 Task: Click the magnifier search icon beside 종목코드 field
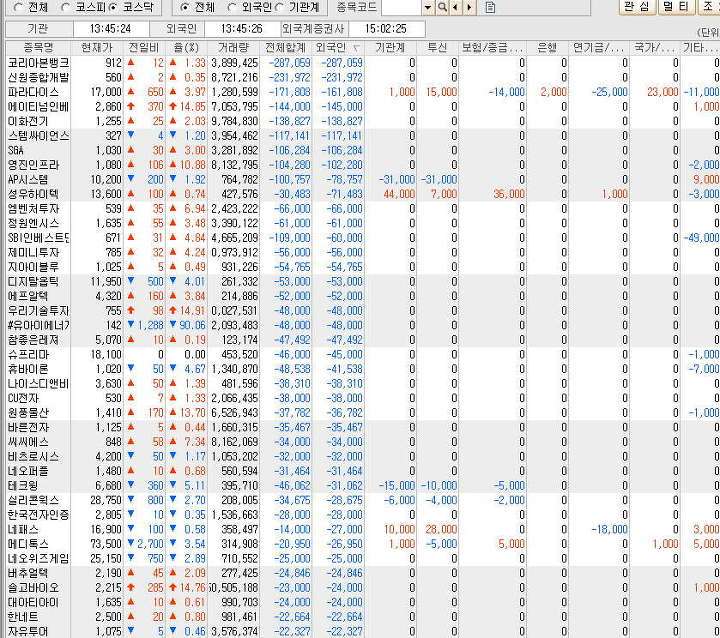coord(442,7)
